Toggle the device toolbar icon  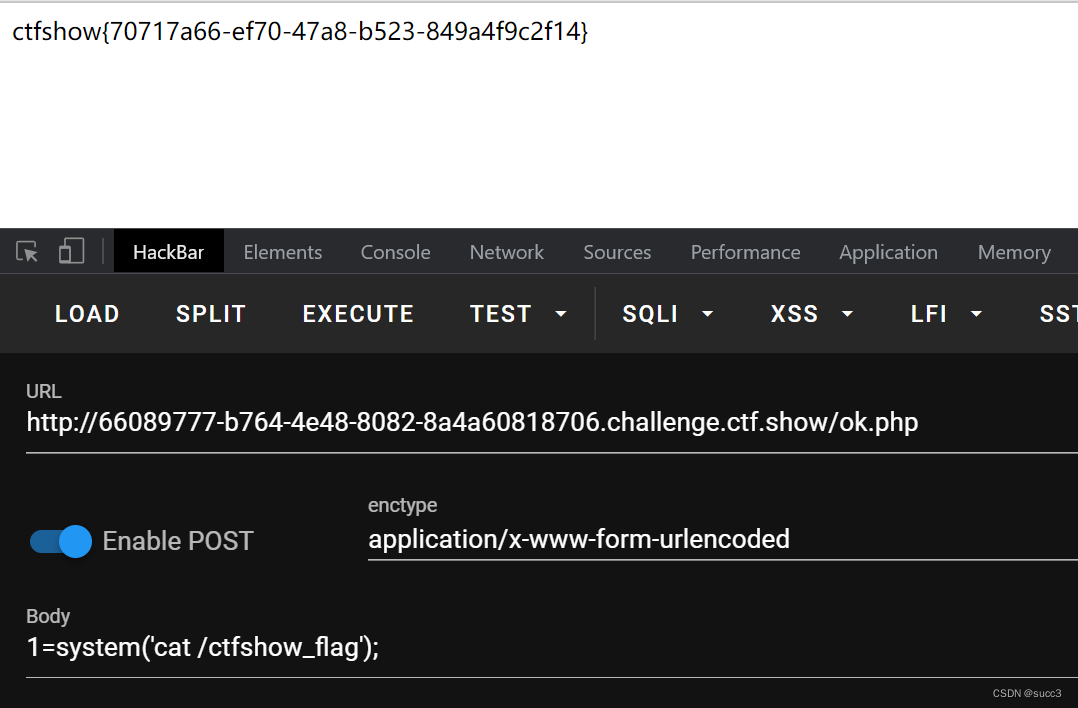pyautogui.click(x=71, y=252)
